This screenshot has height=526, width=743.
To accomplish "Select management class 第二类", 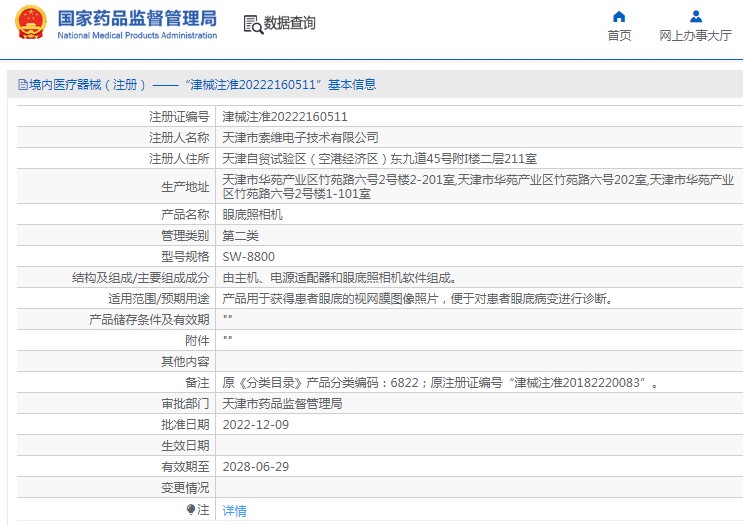I will pos(240,236).
